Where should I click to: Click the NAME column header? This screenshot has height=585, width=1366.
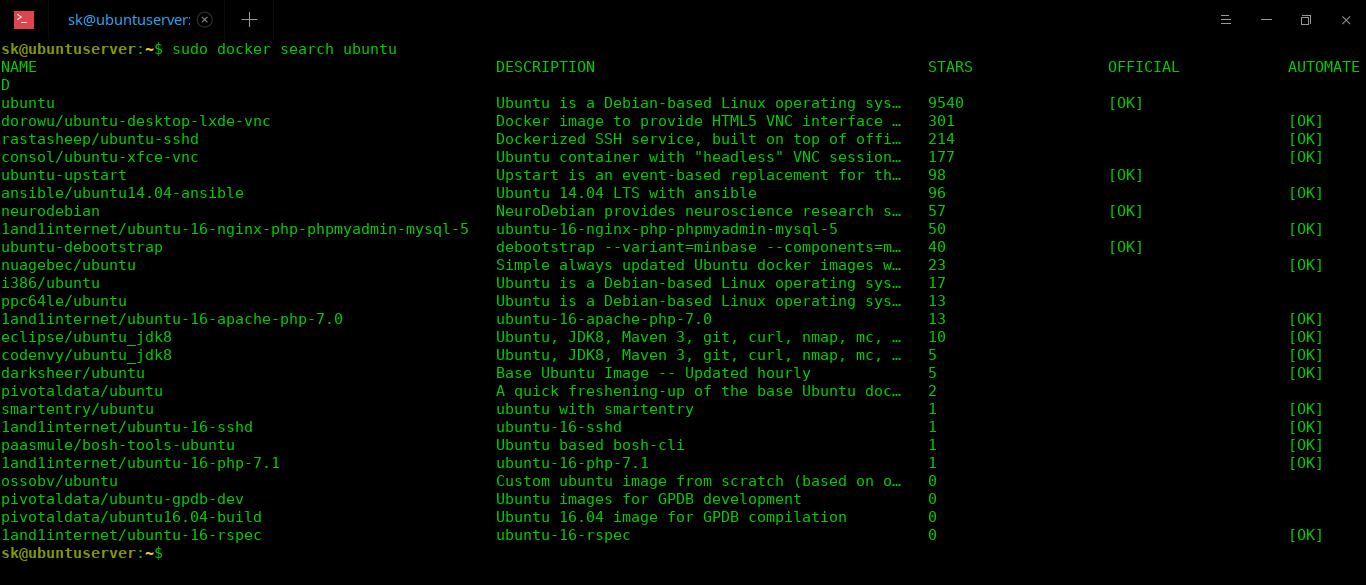coord(19,67)
